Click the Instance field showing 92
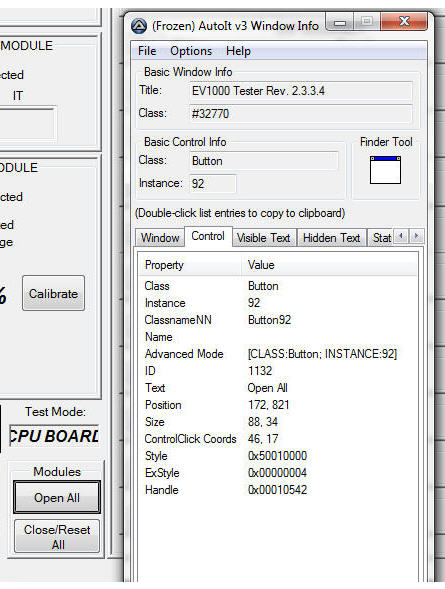This screenshot has height=589, width=445. [x=213, y=184]
